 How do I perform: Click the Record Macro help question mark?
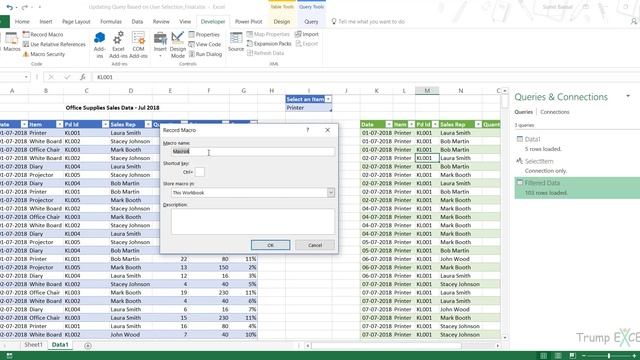[x=308, y=130]
